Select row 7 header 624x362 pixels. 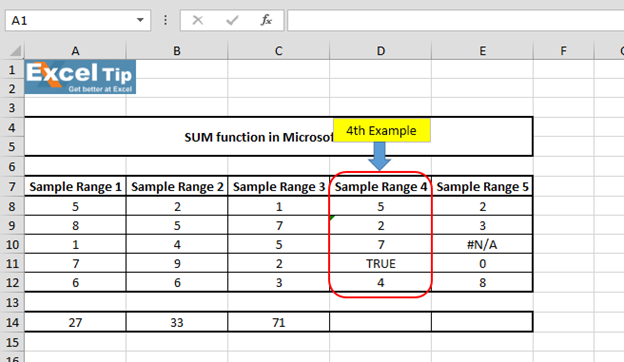pos(12,186)
